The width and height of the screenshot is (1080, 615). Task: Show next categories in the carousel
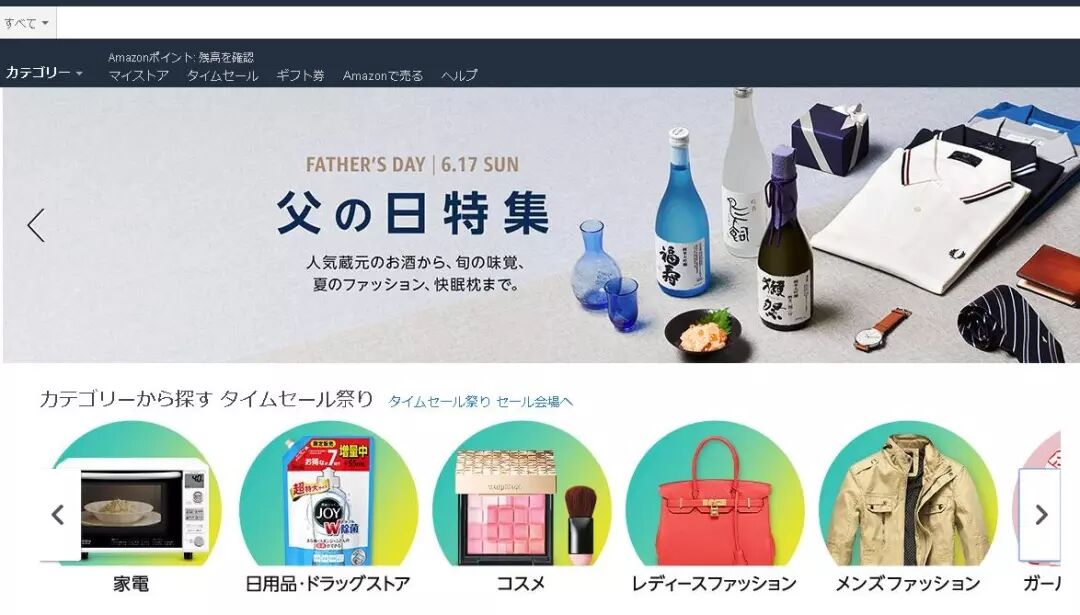click(1041, 514)
